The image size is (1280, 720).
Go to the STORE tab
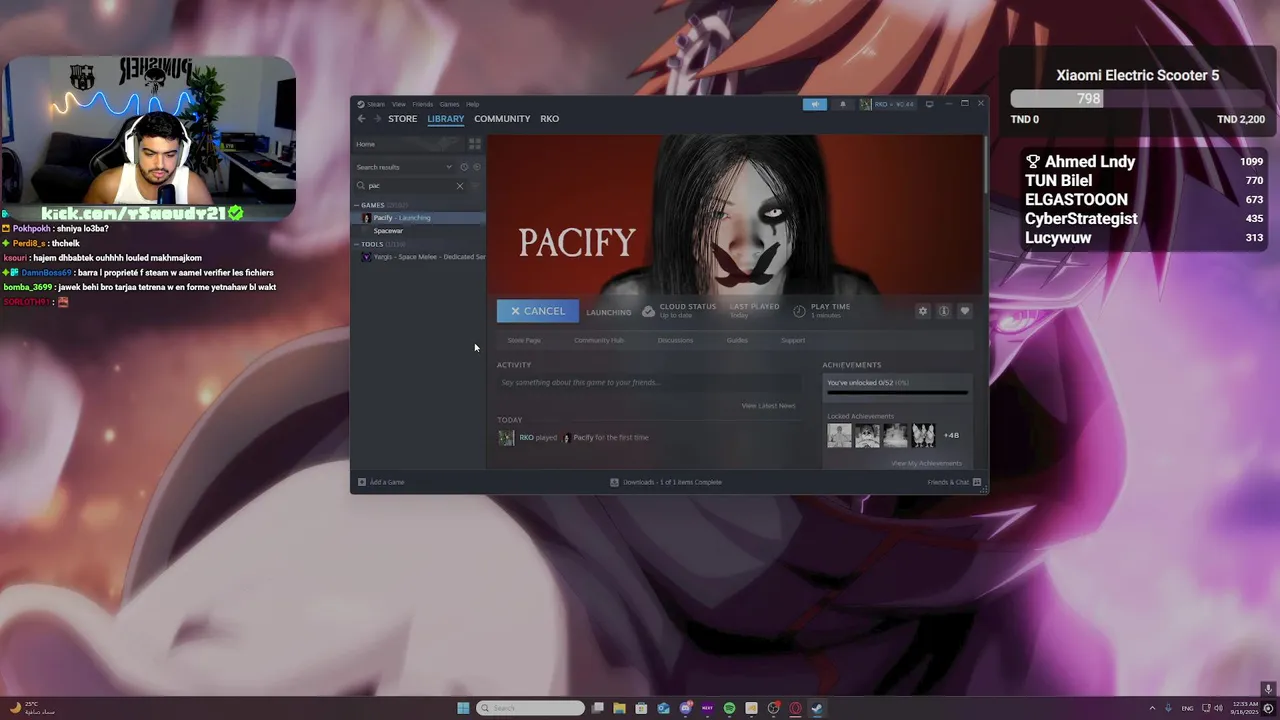tap(403, 119)
